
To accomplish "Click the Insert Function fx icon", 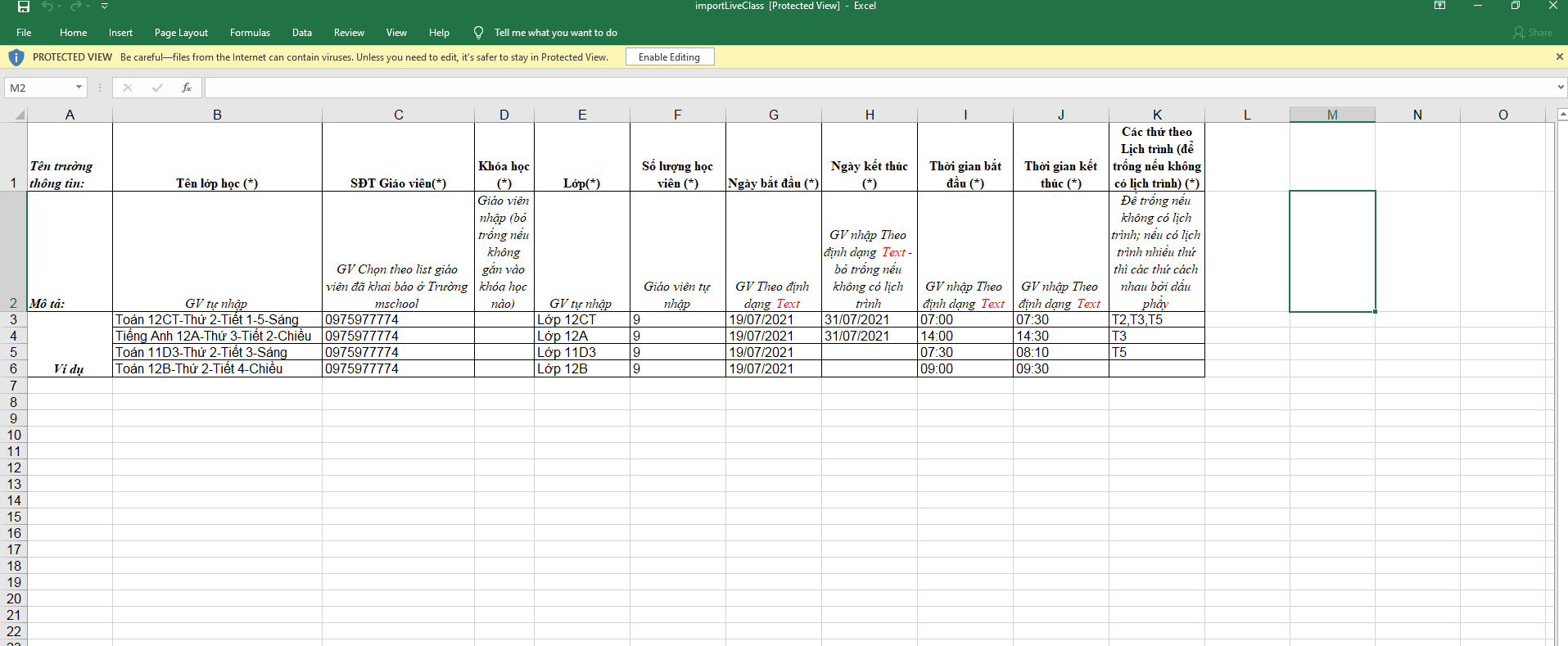I will [x=187, y=88].
